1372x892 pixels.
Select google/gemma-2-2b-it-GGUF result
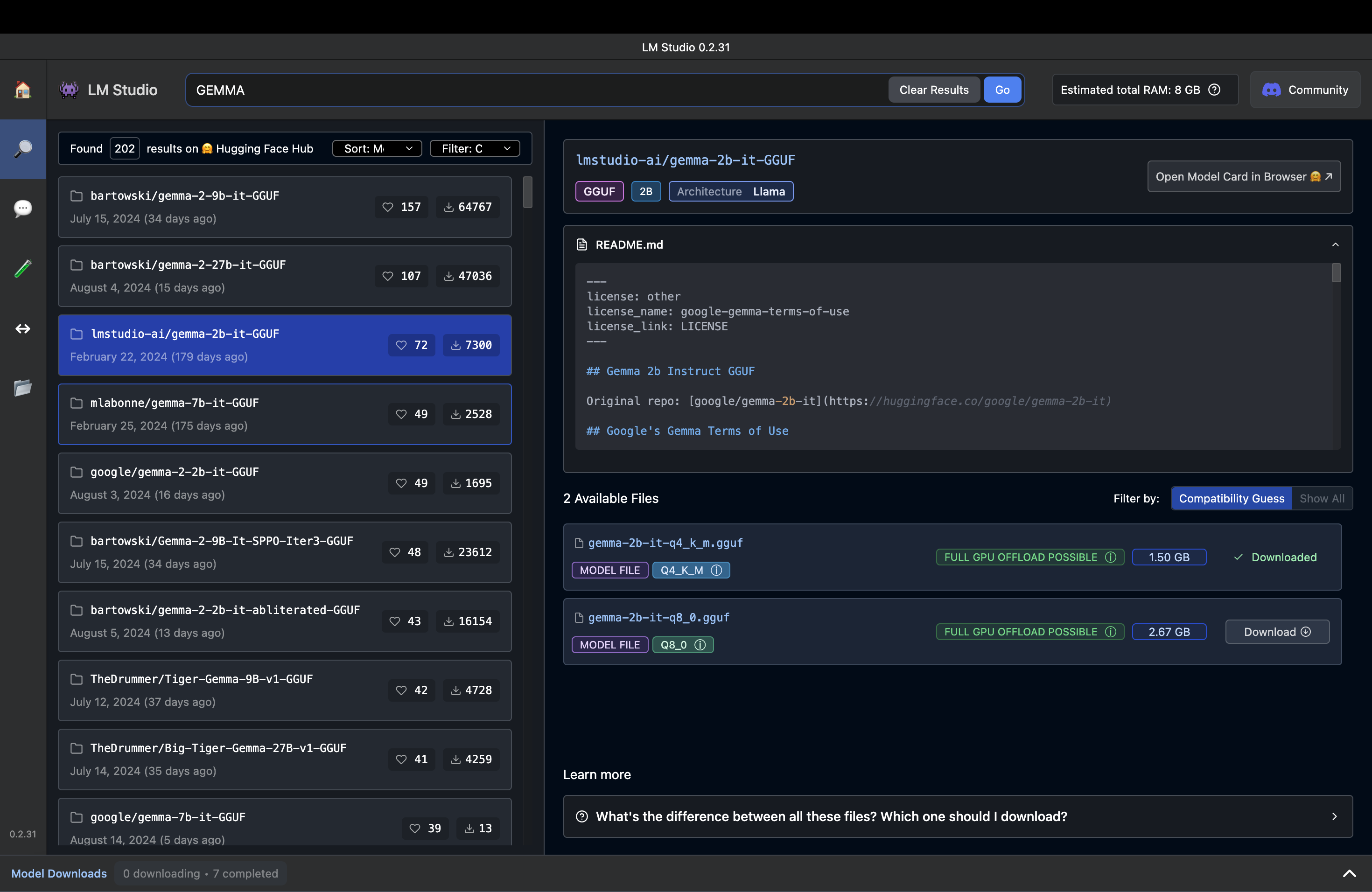point(285,483)
